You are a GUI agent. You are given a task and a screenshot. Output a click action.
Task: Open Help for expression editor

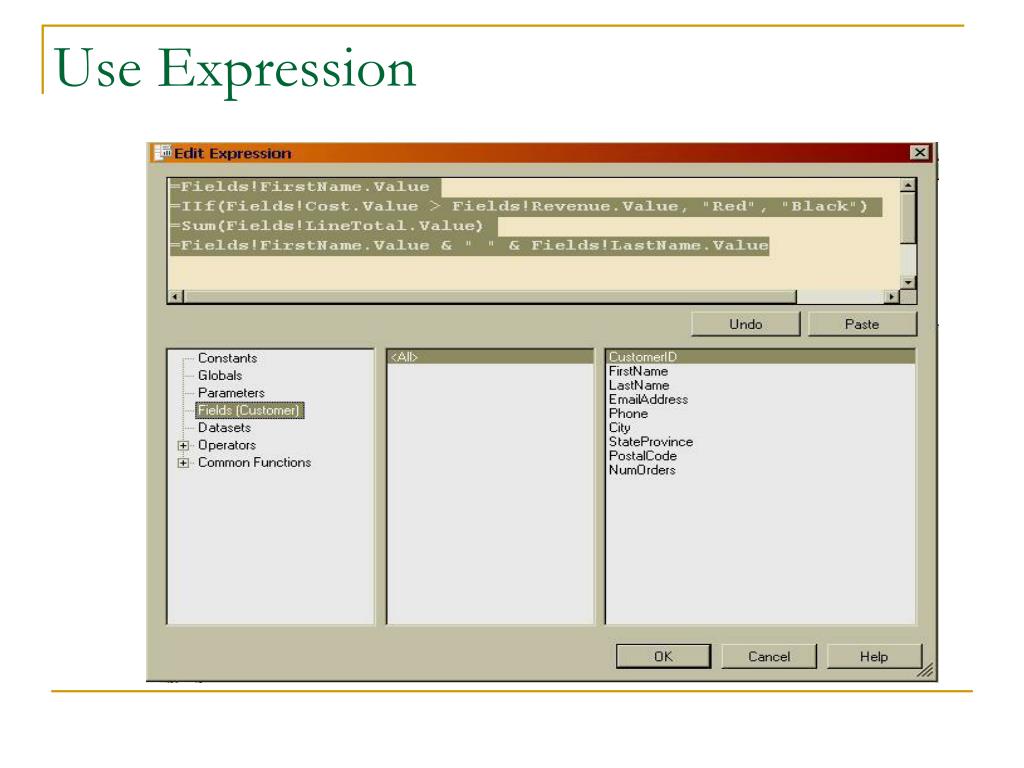pos(874,656)
